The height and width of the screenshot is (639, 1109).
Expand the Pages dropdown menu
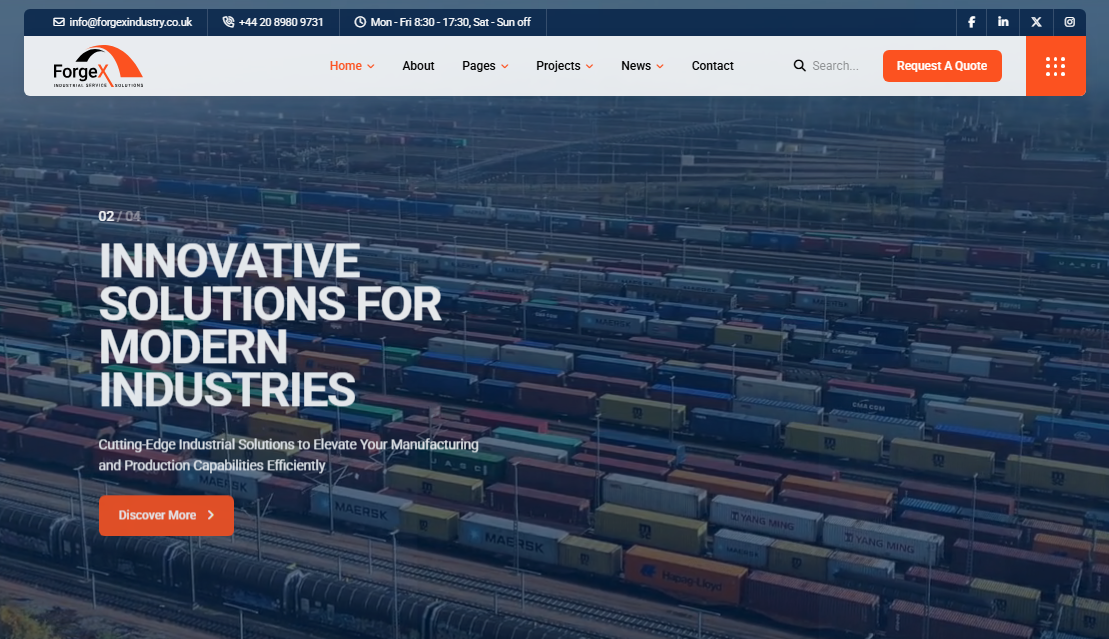point(485,66)
